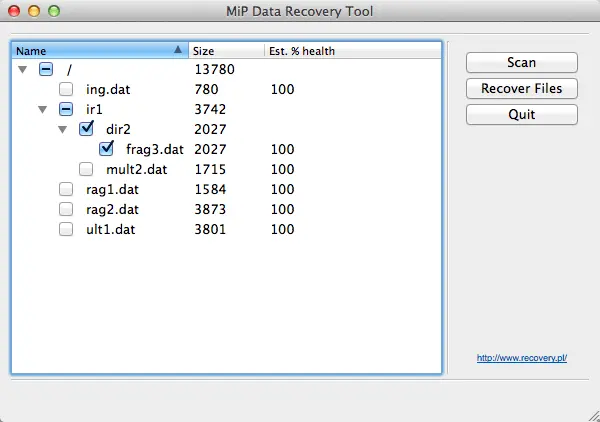Uncheck the dir2 folder checkbox
Viewport: 600px width, 422px height.
click(x=86, y=129)
